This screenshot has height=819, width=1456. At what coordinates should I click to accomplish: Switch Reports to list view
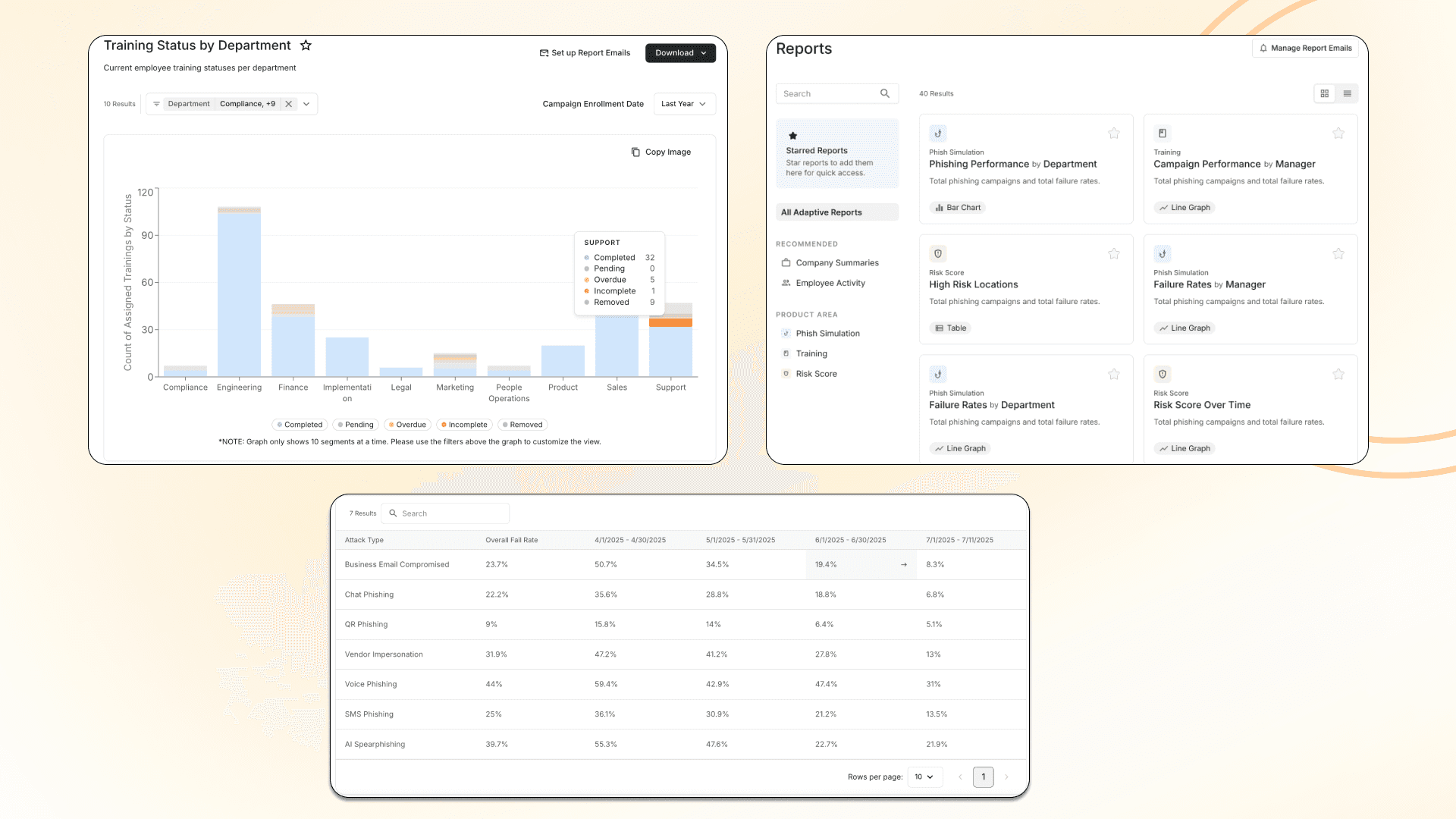[x=1348, y=93]
